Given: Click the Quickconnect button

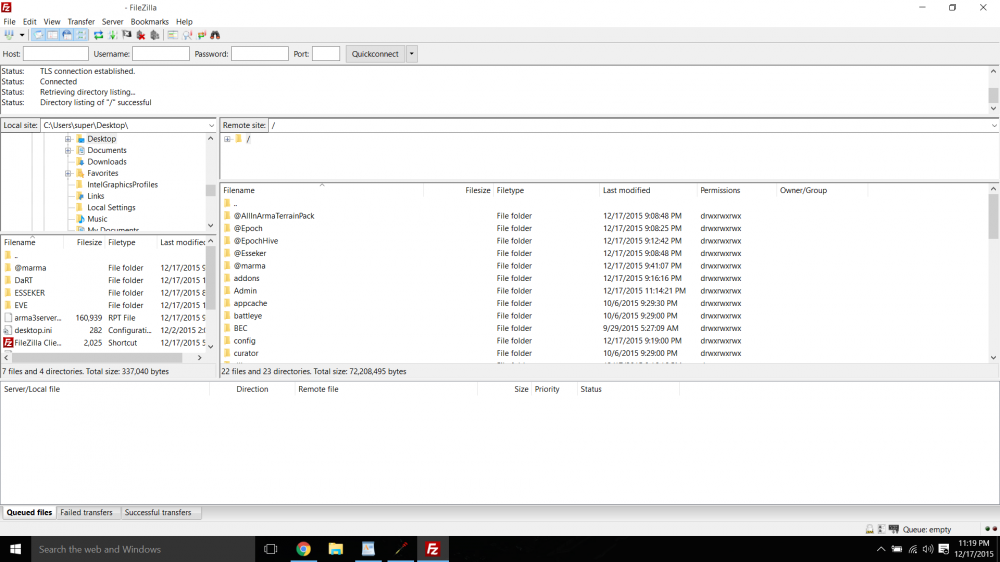Looking at the screenshot, I should pos(374,54).
